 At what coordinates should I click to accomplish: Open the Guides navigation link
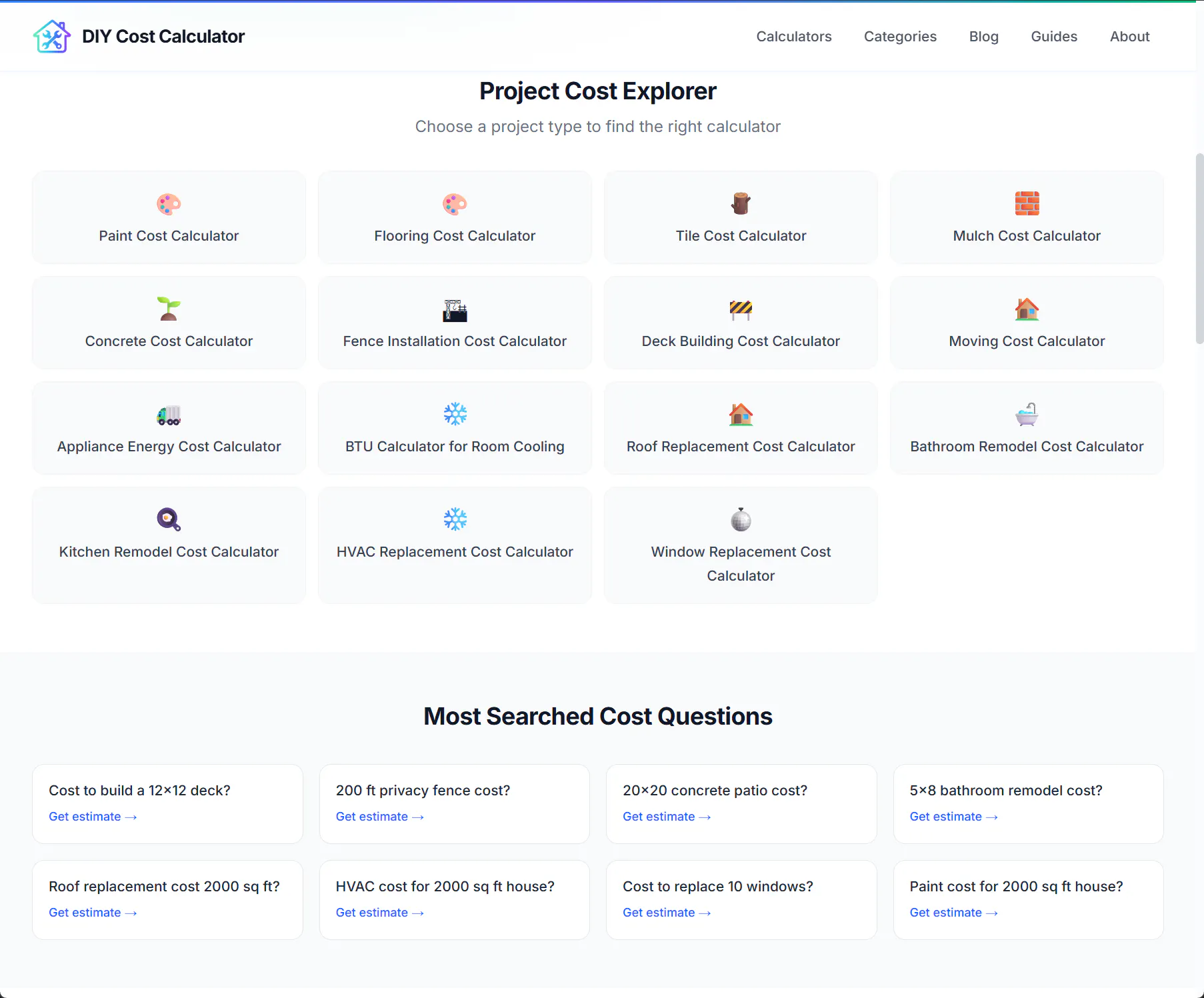pyautogui.click(x=1054, y=37)
